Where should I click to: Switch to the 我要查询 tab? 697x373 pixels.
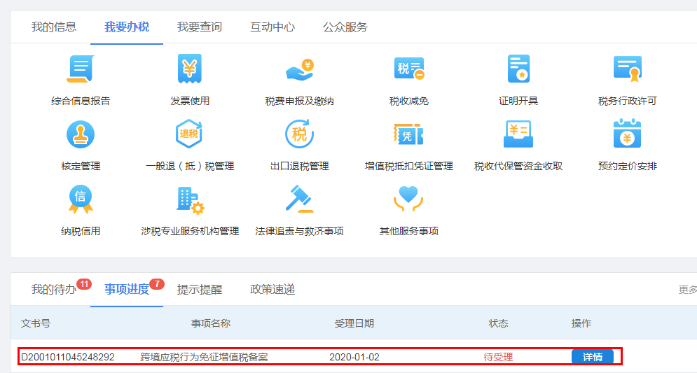pos(200,27)
